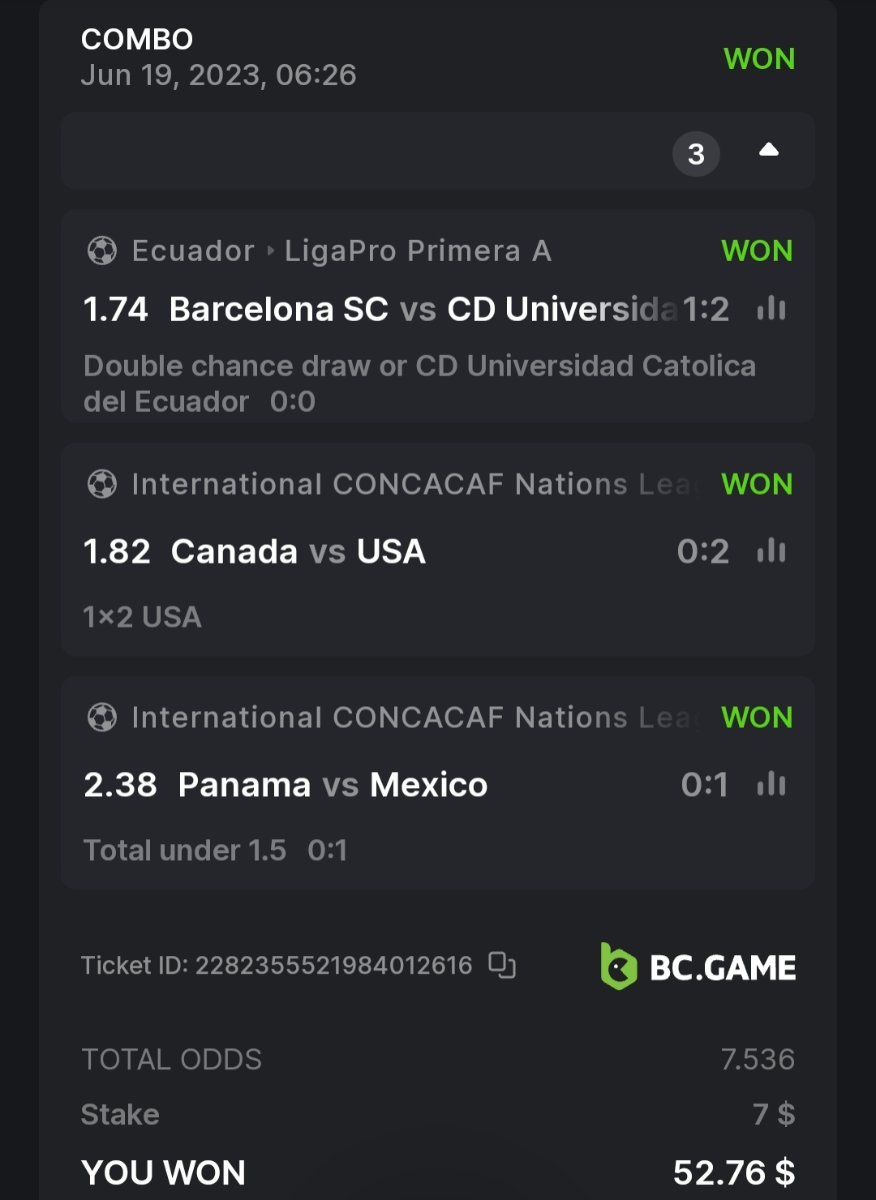
Task: Click soccer ball icon in Canada vs USA card
Action: click(x=102, y=484)
